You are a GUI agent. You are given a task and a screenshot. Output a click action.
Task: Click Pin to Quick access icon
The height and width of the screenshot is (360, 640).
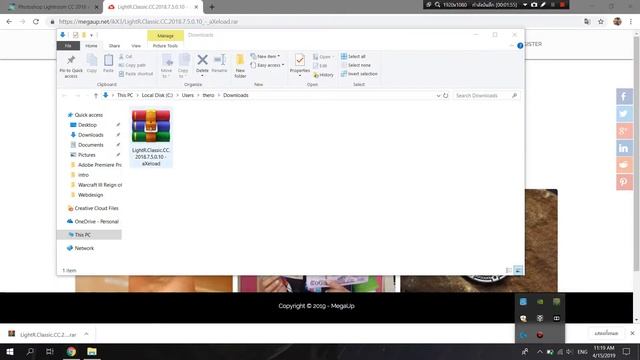click(x=71, y=66)
